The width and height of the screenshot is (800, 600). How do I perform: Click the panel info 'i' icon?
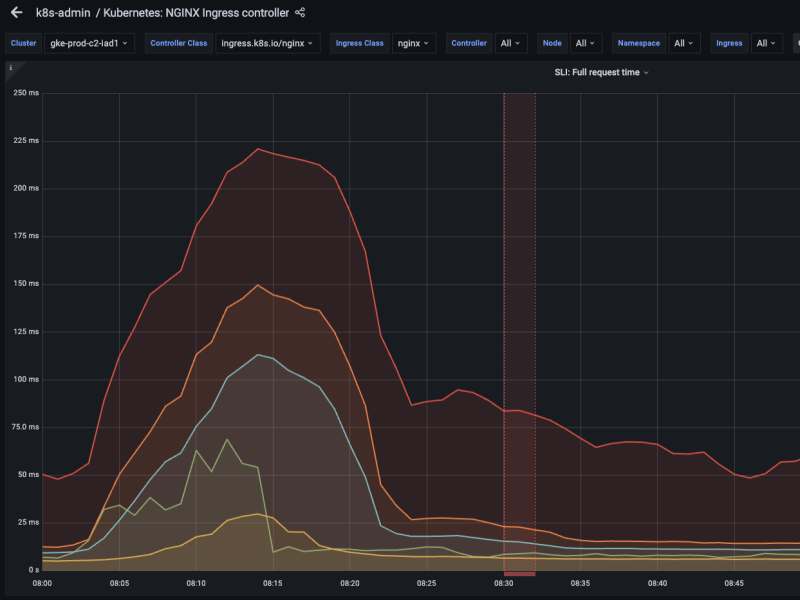pos(10,68)
